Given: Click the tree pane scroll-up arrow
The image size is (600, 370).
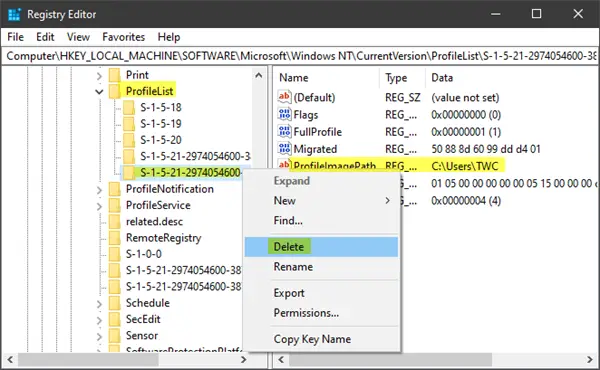Looking at the screenshot, I should click(x=259, y=75).
